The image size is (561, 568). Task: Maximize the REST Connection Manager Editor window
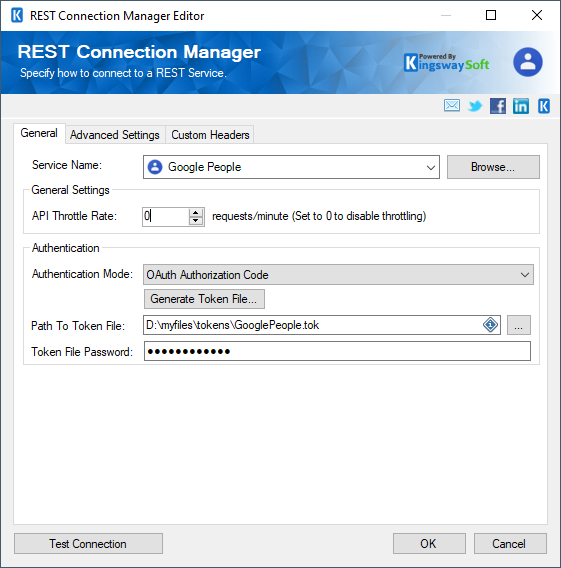491,15
